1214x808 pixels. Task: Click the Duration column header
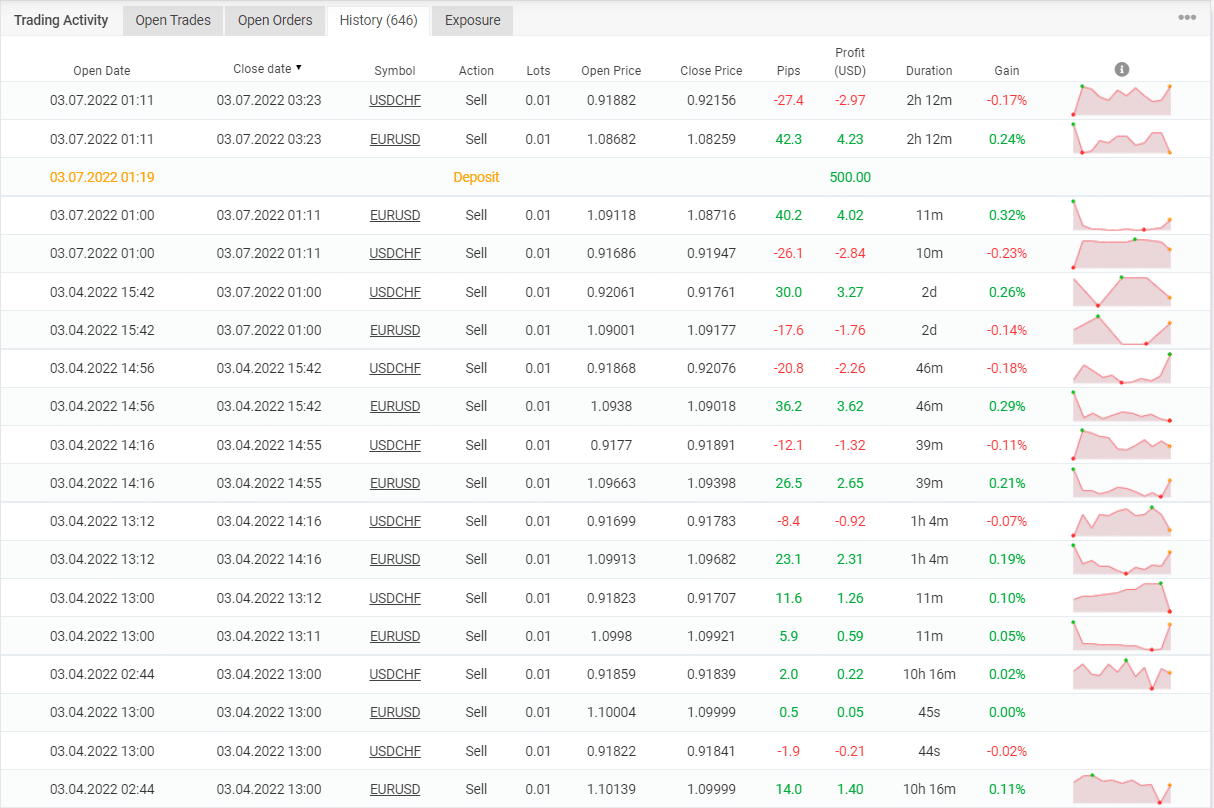point(928,70)
